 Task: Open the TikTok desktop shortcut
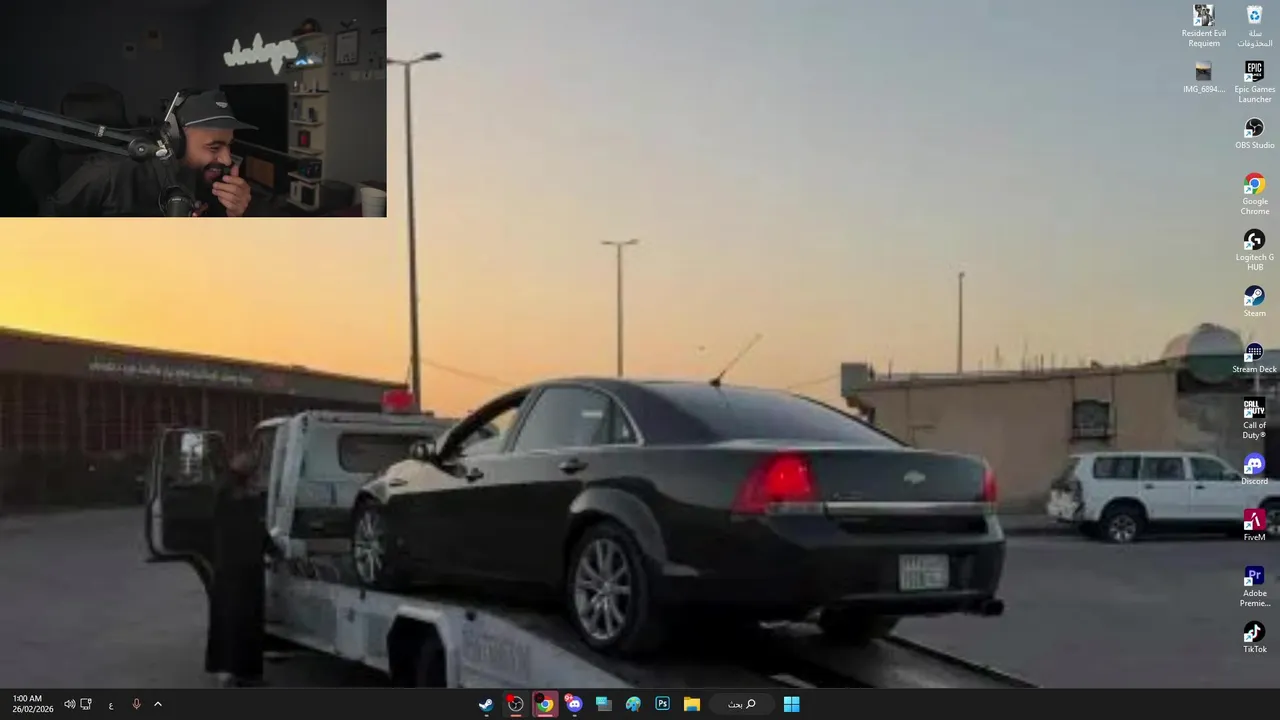coord(1254,638)
